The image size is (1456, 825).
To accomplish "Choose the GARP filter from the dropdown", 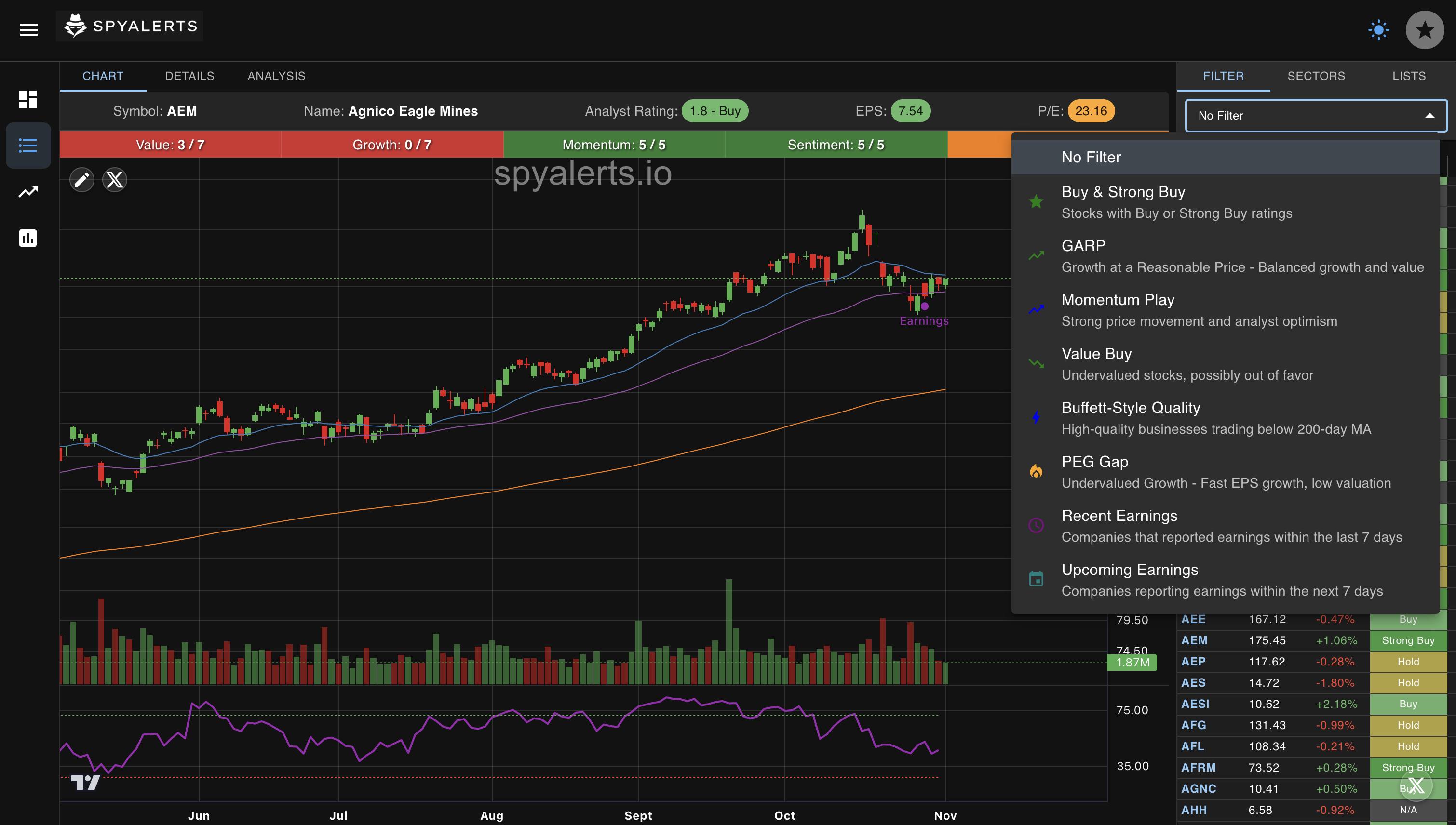I will tap(1083, 245).
